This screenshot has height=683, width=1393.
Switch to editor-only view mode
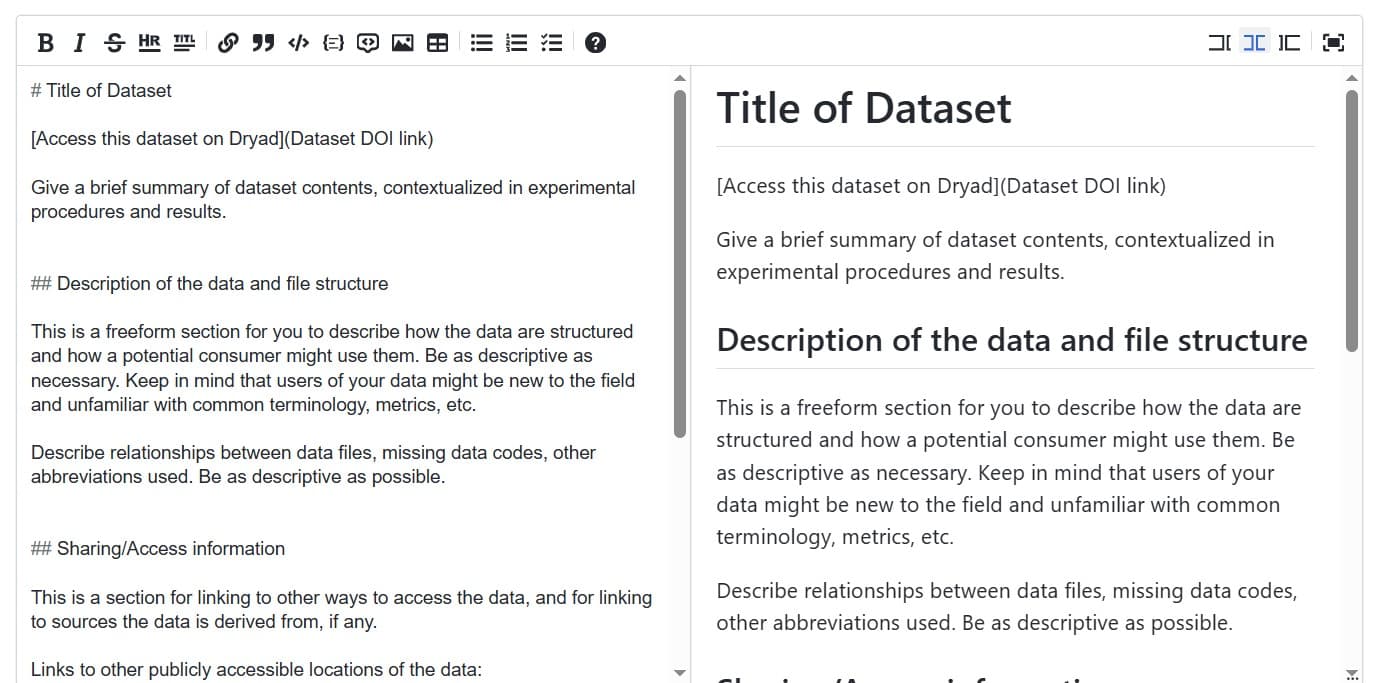[1219, 42]
